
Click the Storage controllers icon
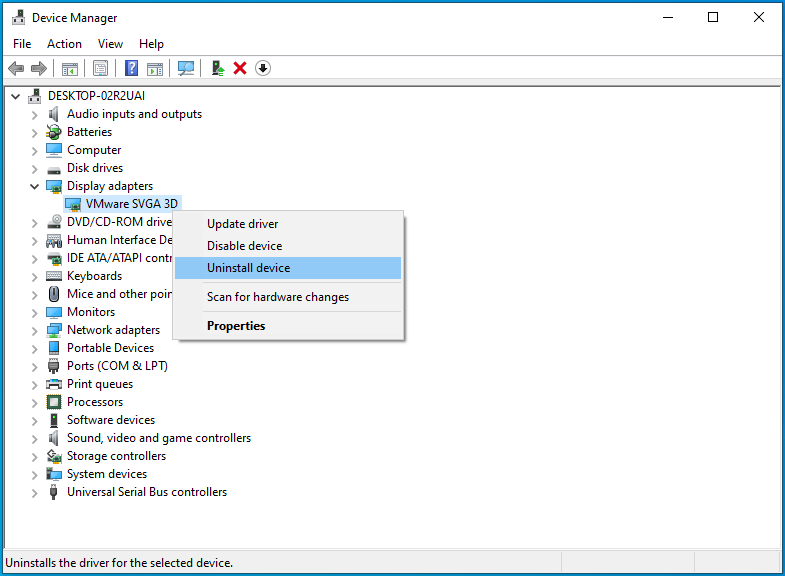[54, 456]
